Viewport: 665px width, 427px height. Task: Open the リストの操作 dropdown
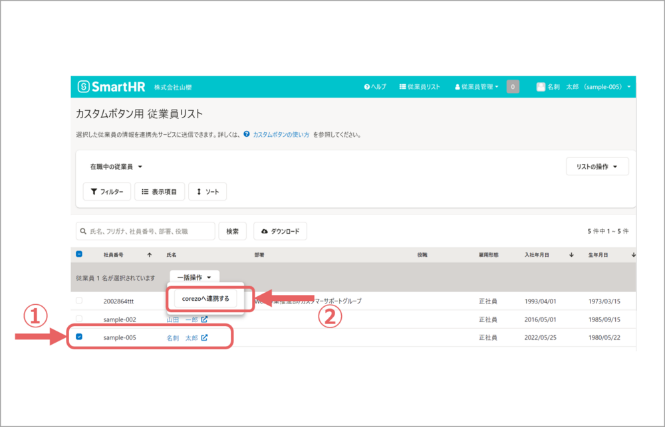click(x=596, y=167)
